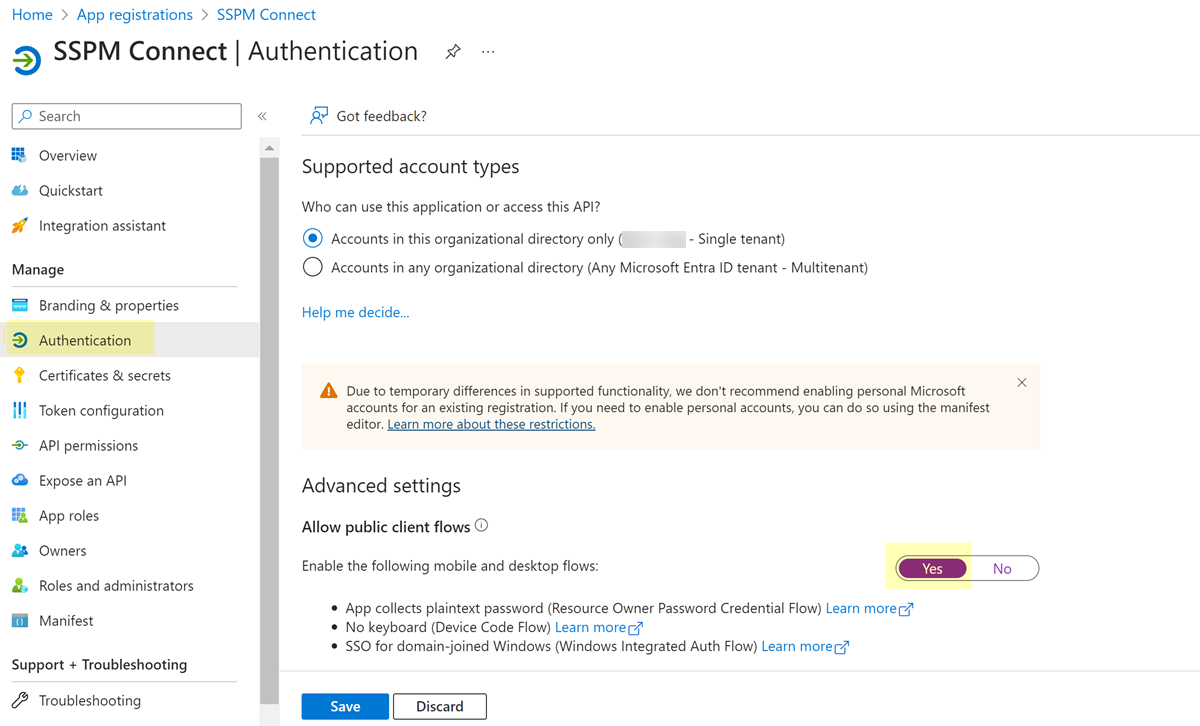The width and height of the screenshot is (1200, 726).
Task: Select Multitenant organizational directory option
Action: (x=313, y=267)
